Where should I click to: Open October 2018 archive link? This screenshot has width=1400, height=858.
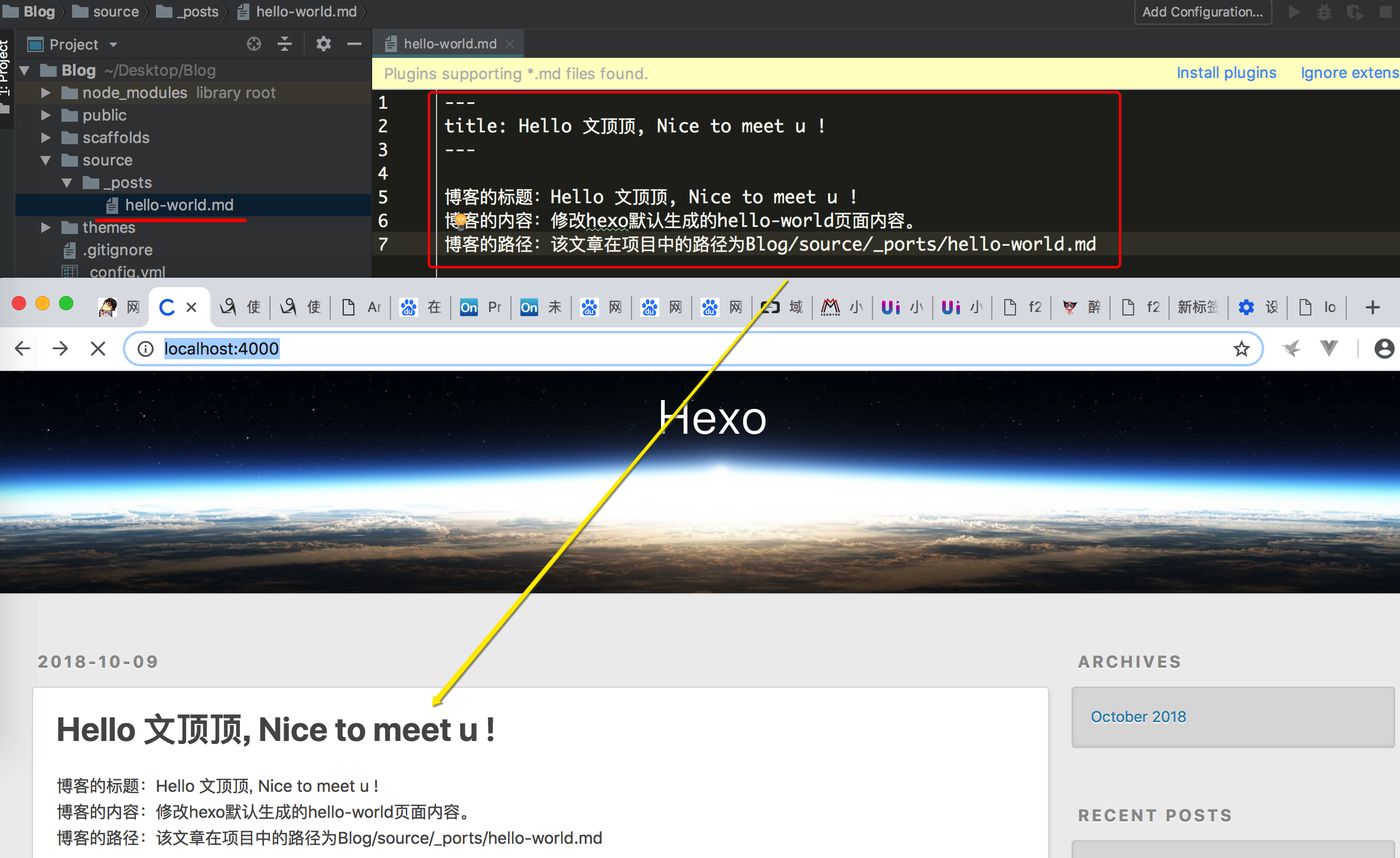1138,717
